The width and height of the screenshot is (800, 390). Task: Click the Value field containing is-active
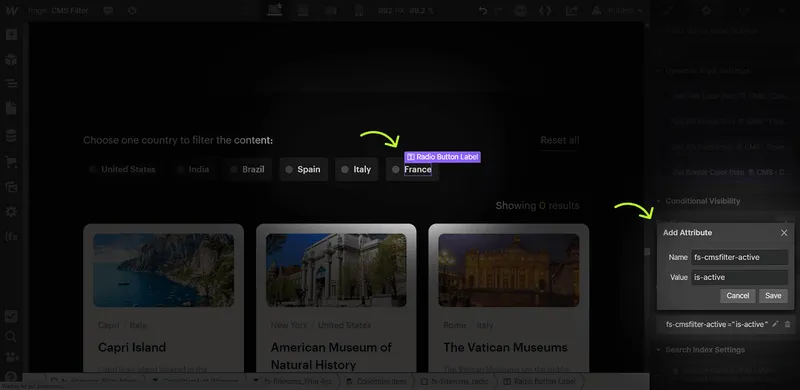pyautogui.click(x=739, y=277)
